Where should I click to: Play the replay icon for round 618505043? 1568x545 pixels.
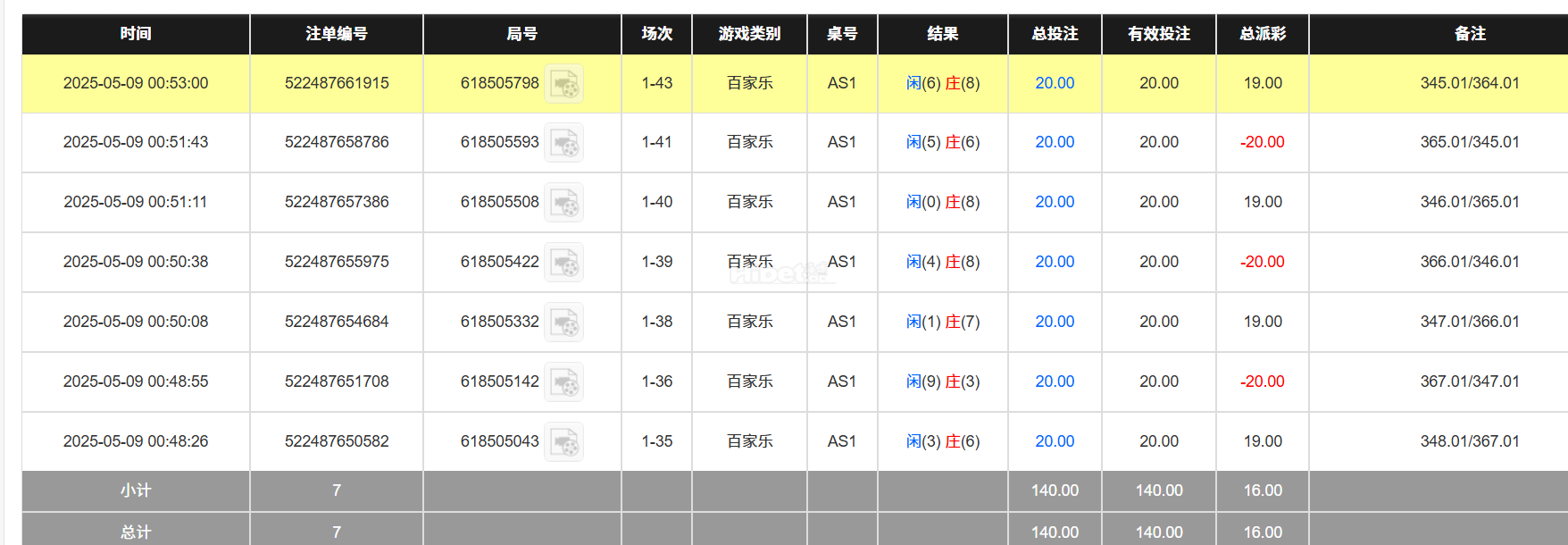coord(563,442)
